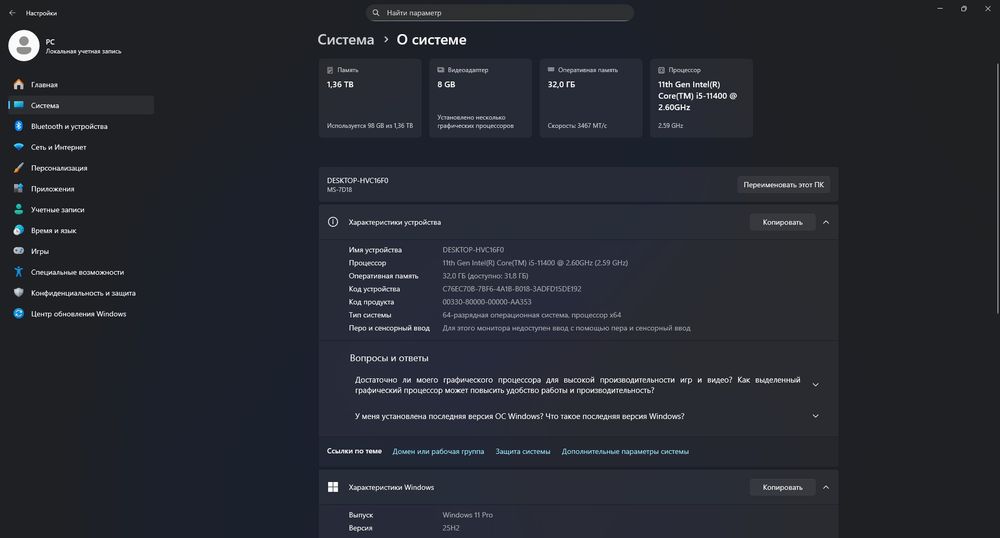The width and height of the screenshot is (1000, 538).
Task: Click the Bluetooth и устройства icon
Action: [x=18, y=127]
